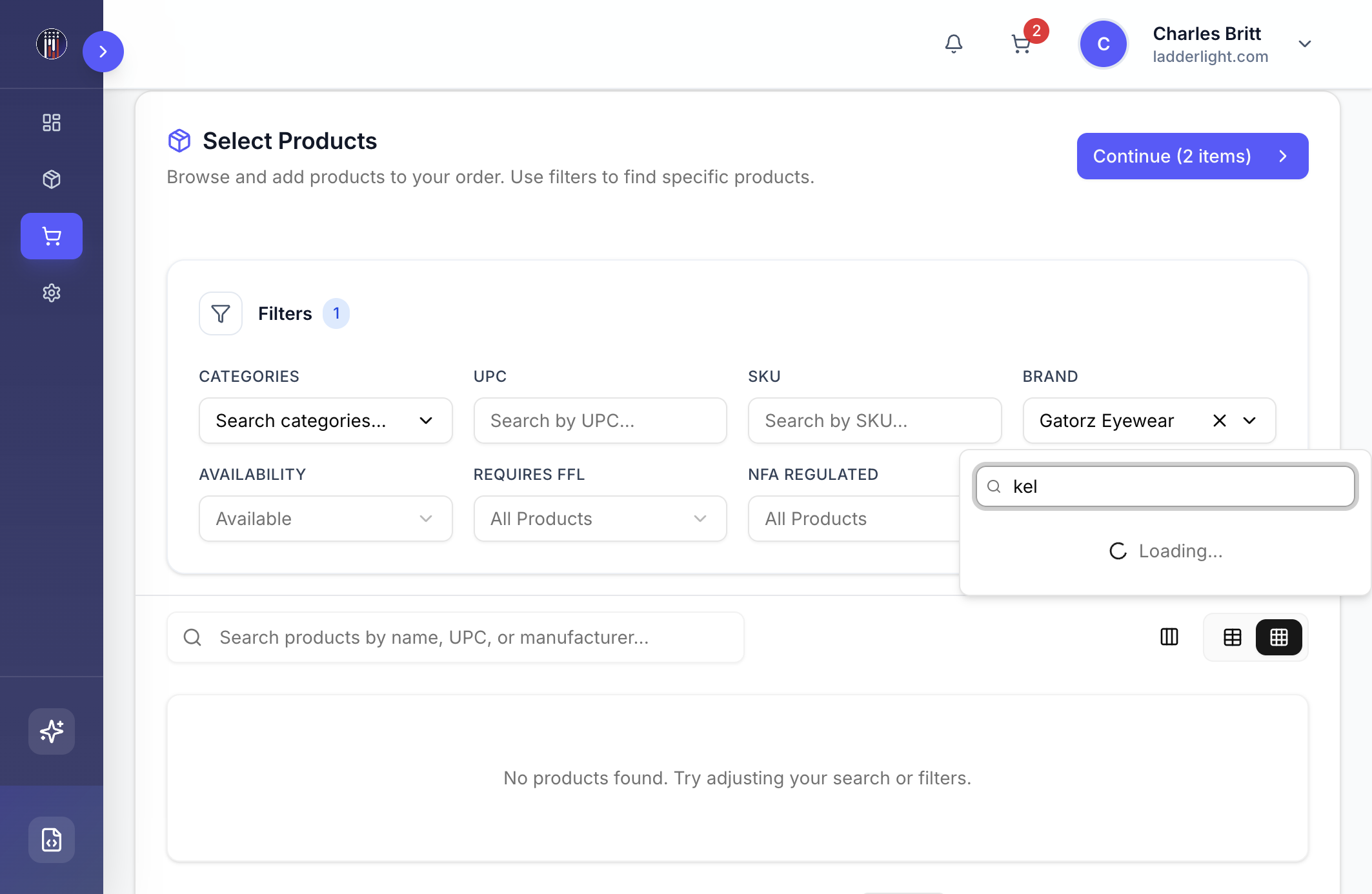Open the Requires FFL dropdown

pos(600,519)
